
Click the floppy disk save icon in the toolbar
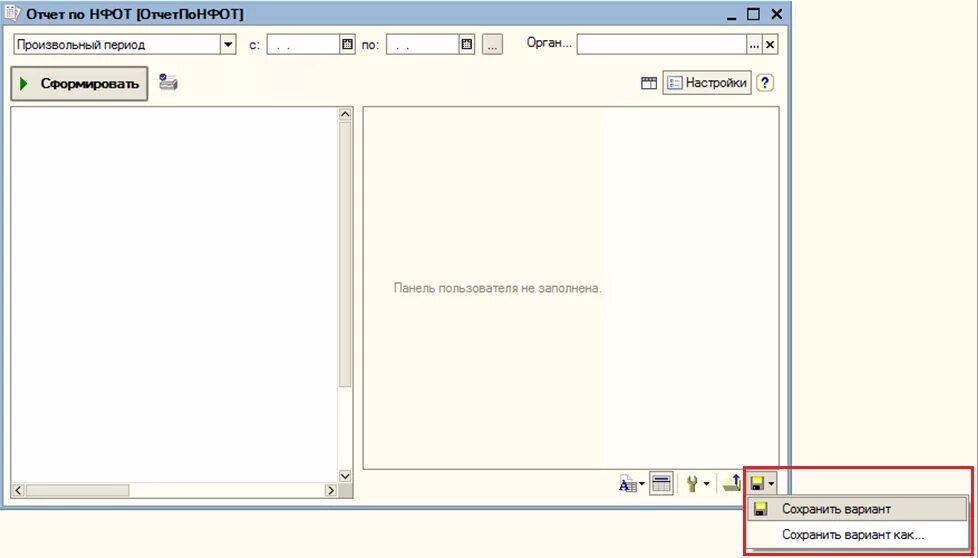coord(758,483)
